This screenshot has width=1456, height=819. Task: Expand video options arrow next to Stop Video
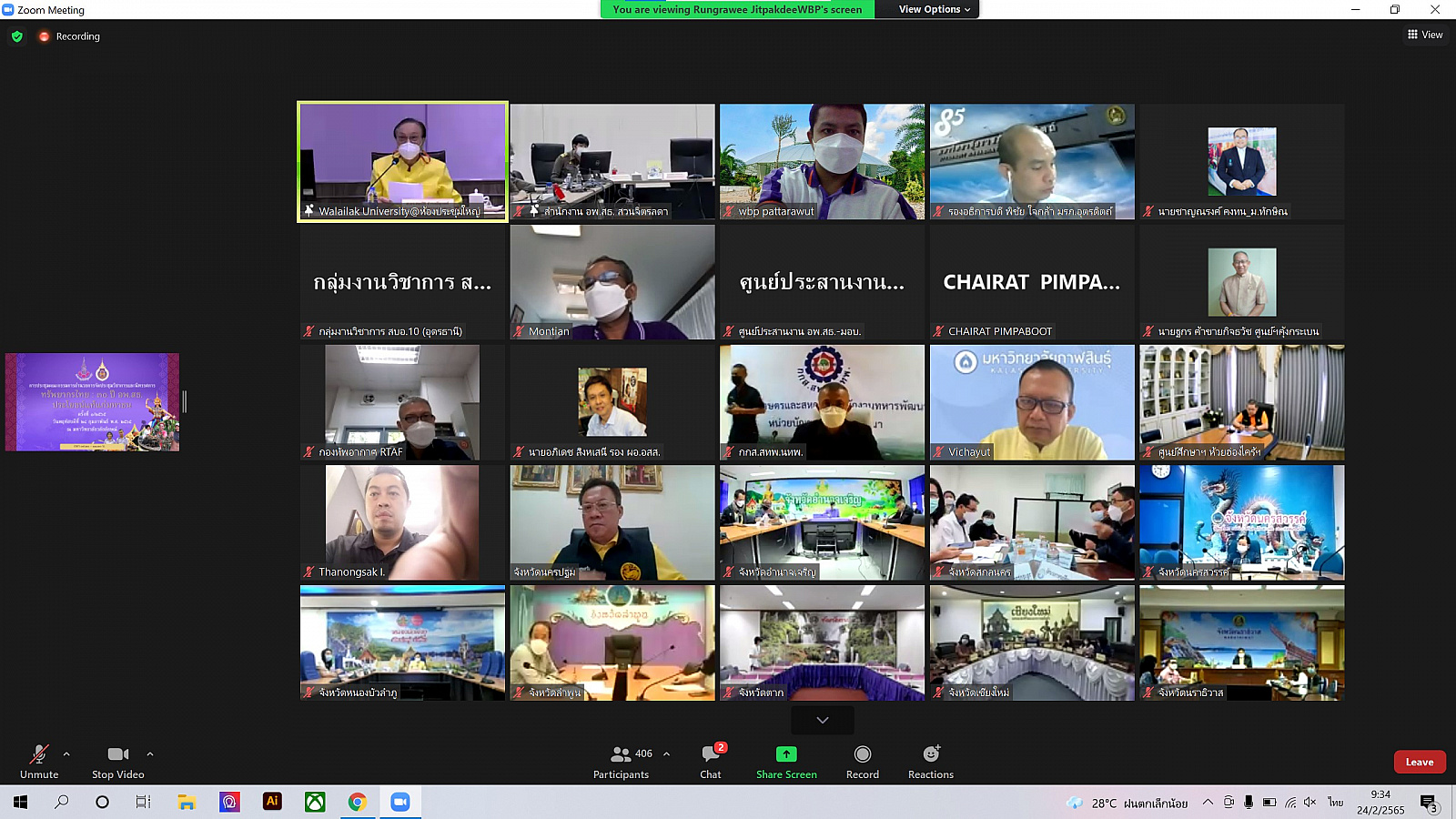point(150,753)
